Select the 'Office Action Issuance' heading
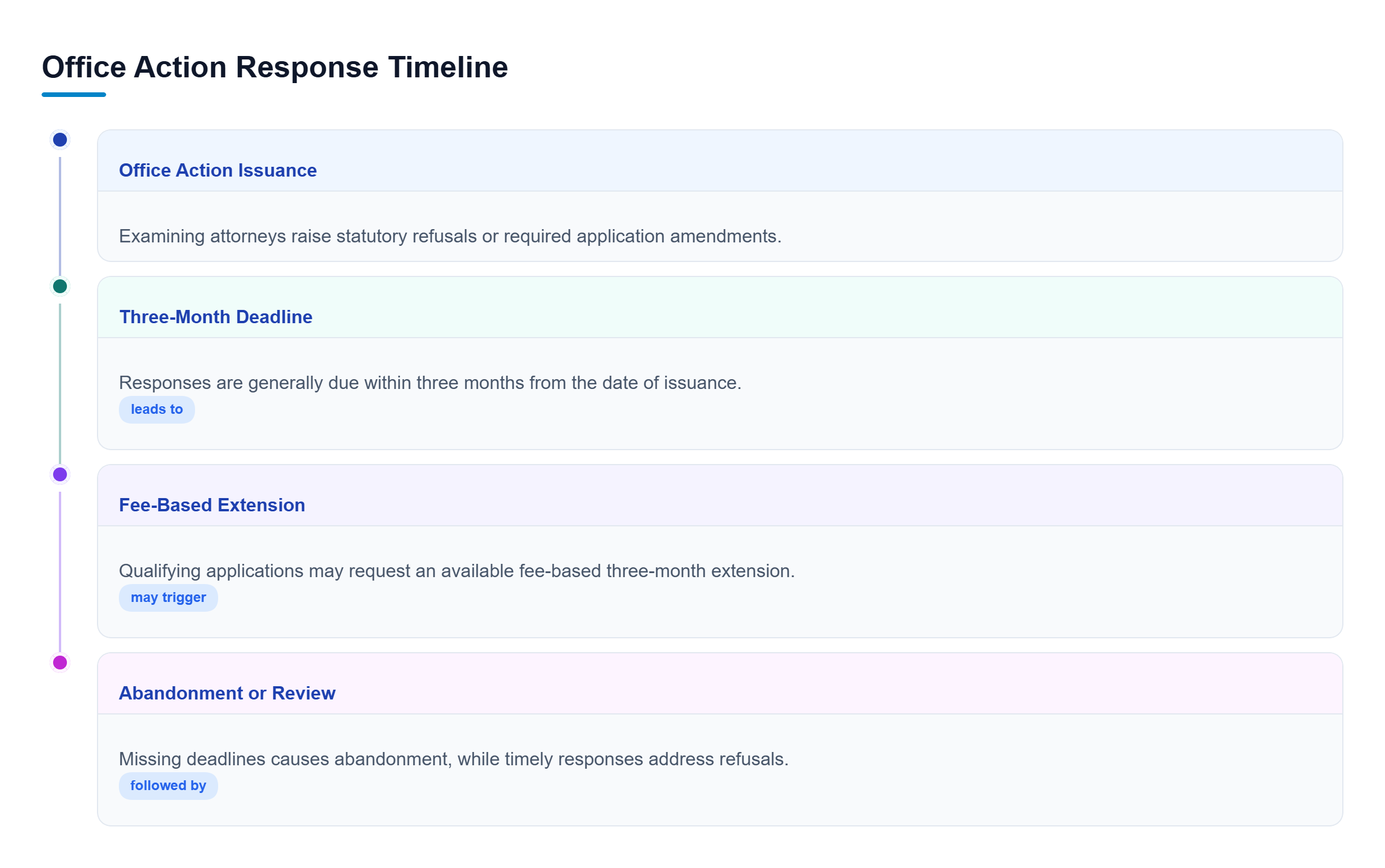 click(x=218, y=170)
